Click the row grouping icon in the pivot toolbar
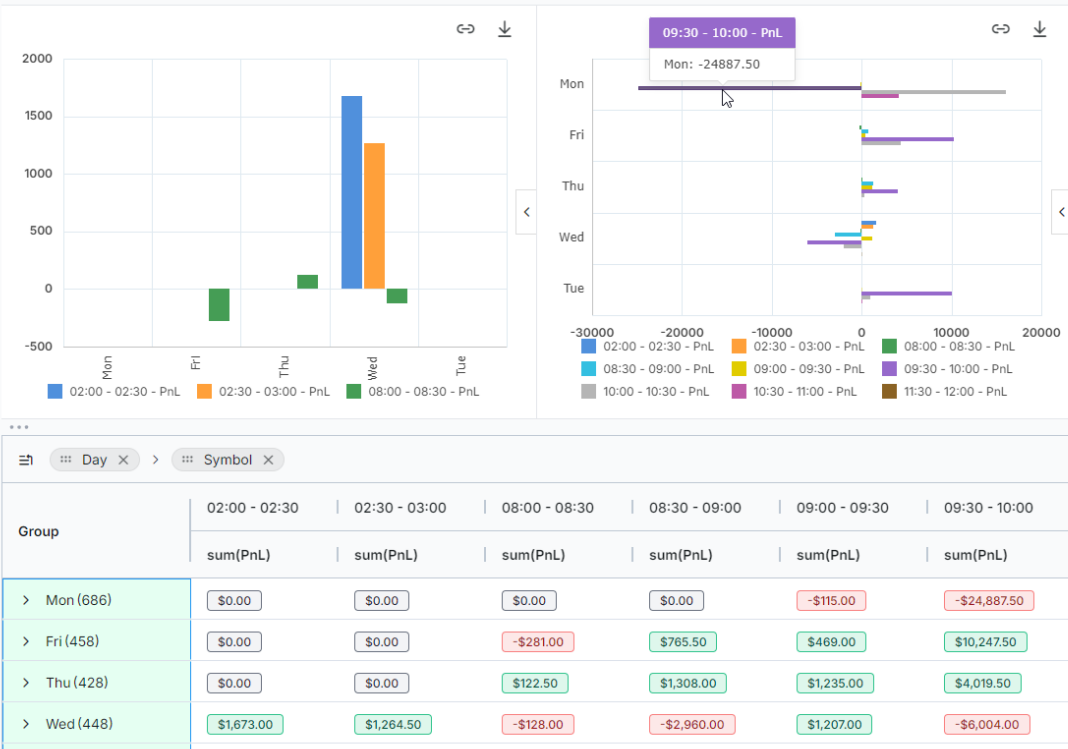 pyautogui.click(x=25, y=459)
